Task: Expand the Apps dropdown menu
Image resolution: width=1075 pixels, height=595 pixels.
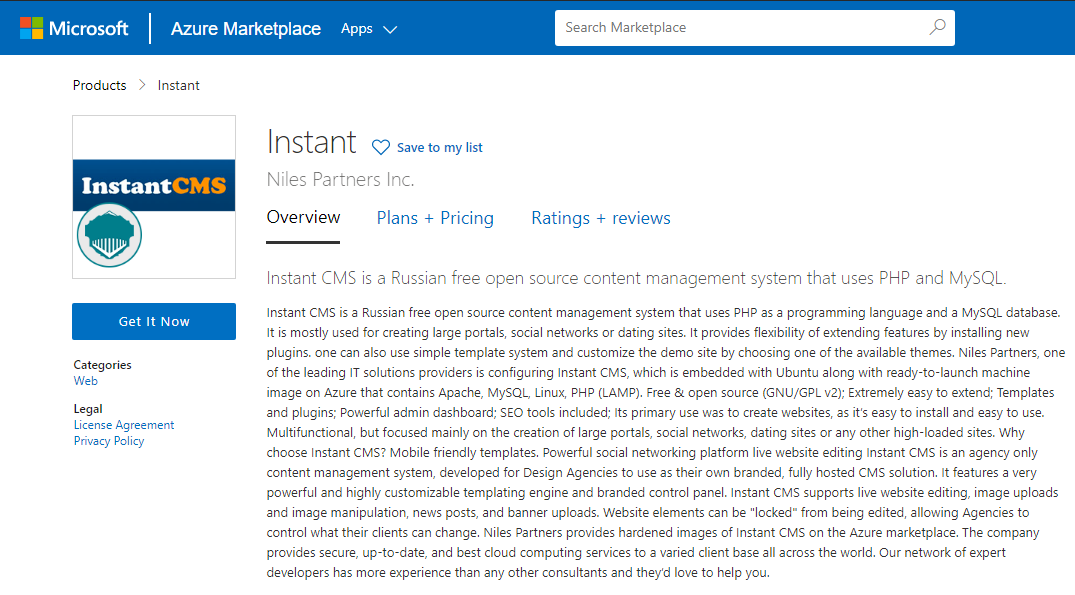Action: click(x=367, y=29)
